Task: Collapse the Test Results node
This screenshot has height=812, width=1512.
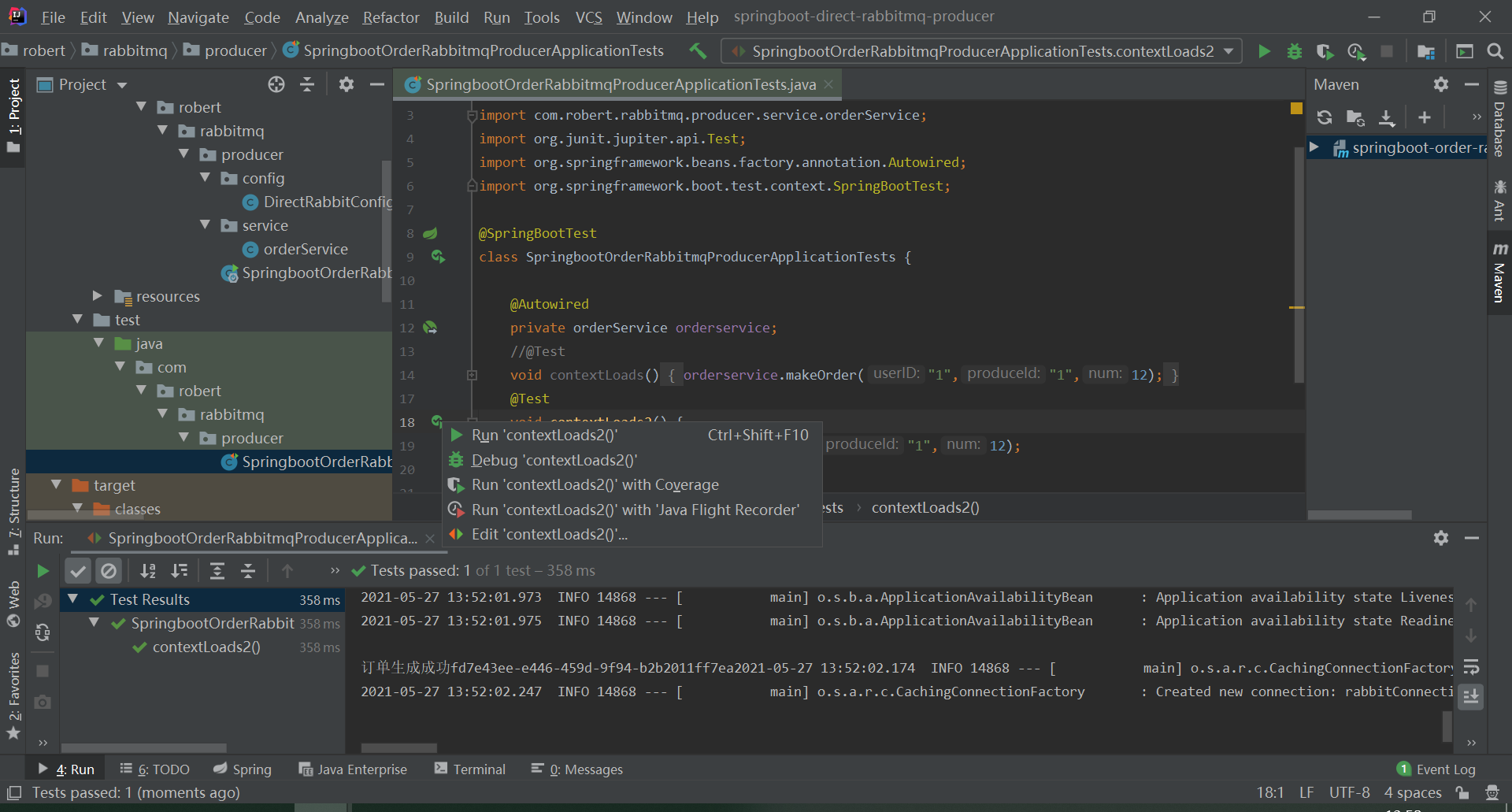Action: pyautogui.click(x=73, y=599)
